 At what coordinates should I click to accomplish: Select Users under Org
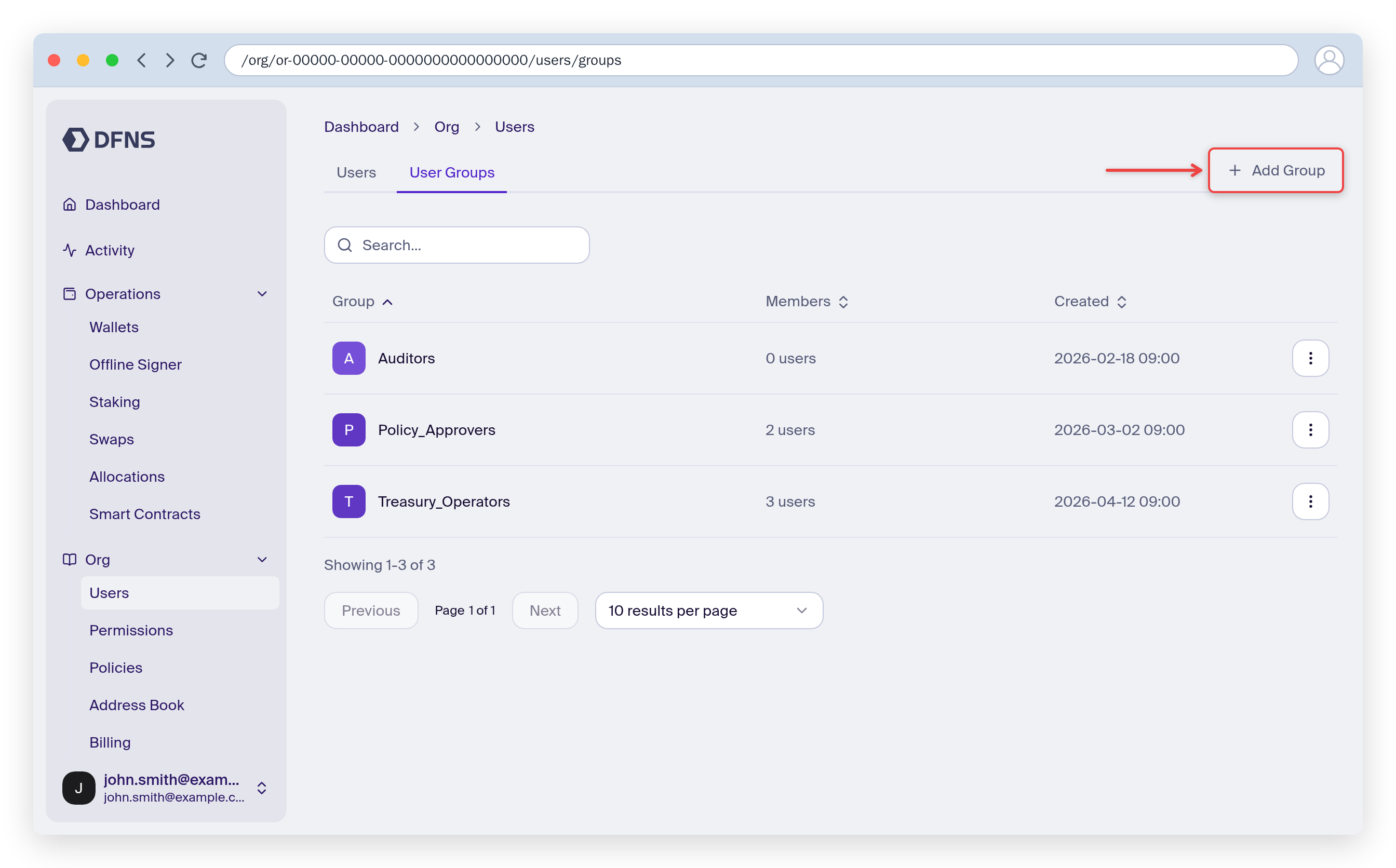(x=180, y=593)
